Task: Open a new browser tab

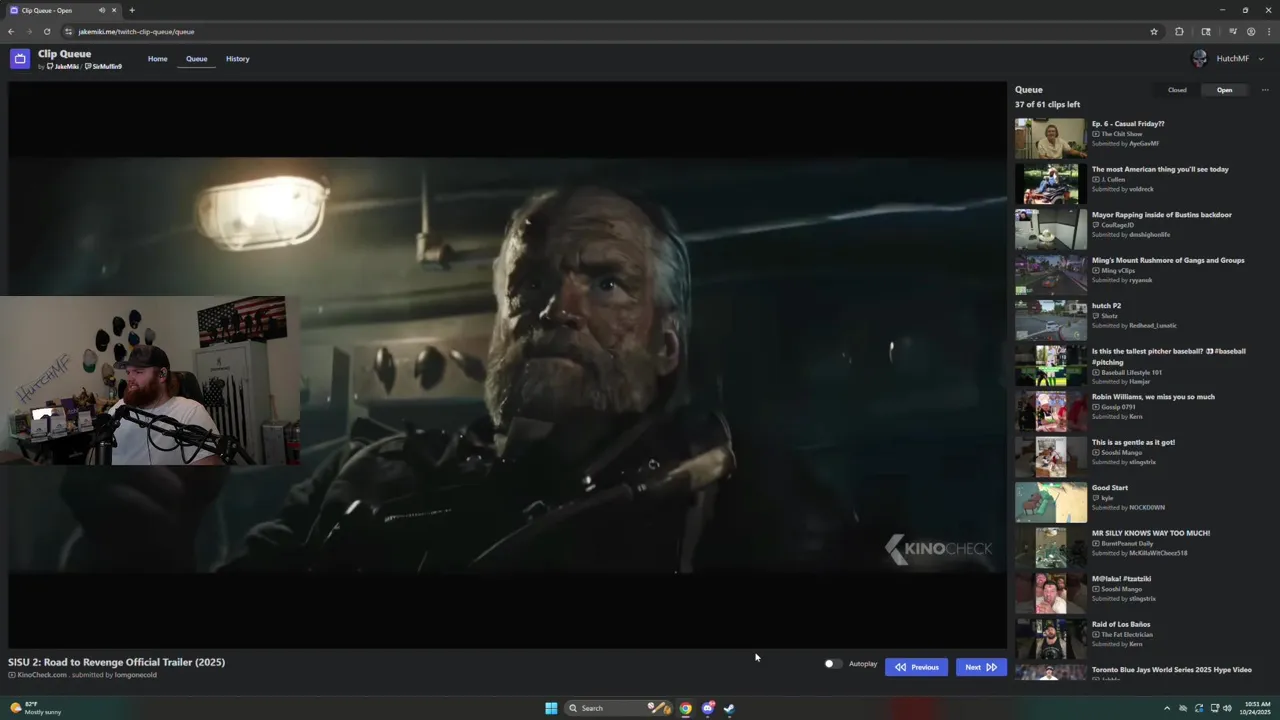Action: tap(132, 10)
